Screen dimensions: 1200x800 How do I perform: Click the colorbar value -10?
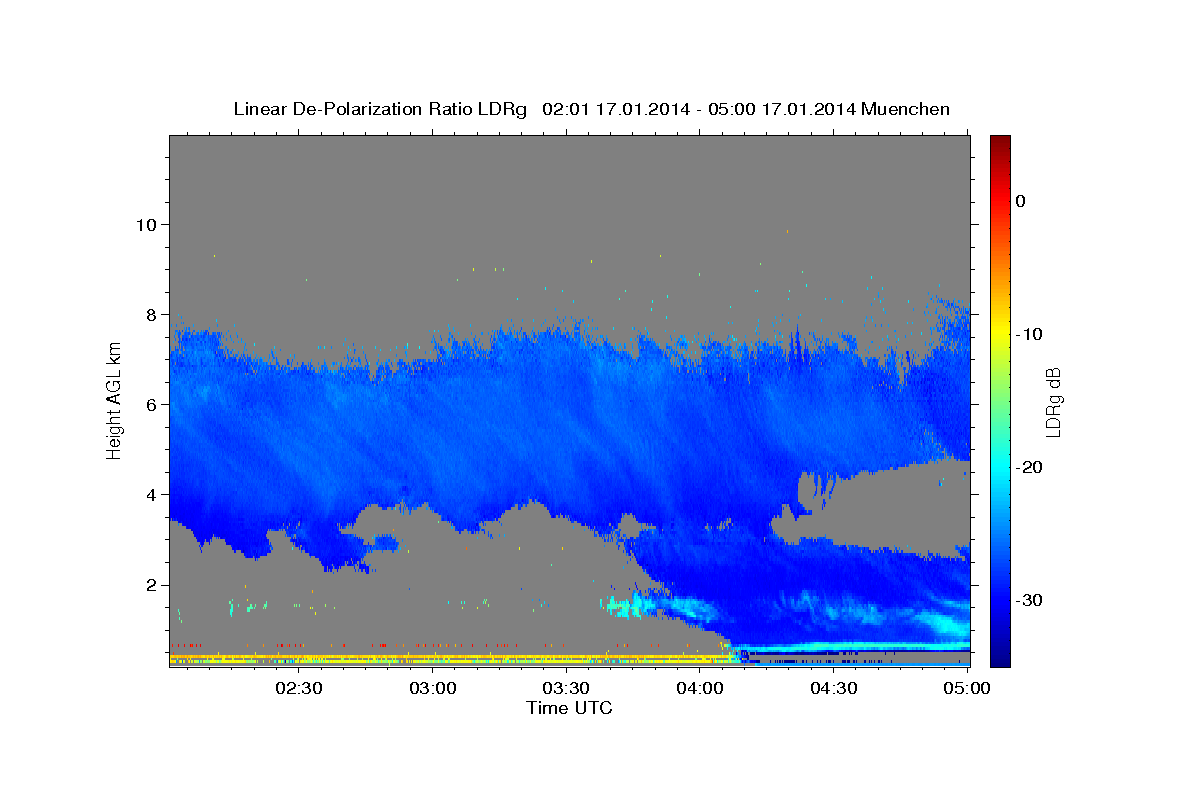[1029, 334]
